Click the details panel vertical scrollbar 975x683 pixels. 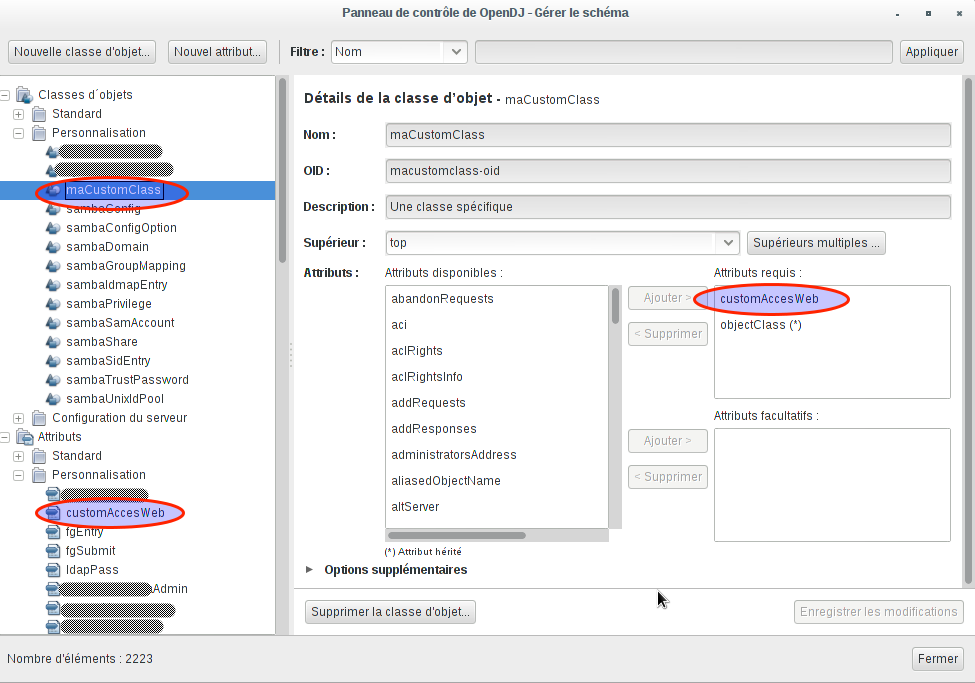pyautogui.click(x=968, y=331)
